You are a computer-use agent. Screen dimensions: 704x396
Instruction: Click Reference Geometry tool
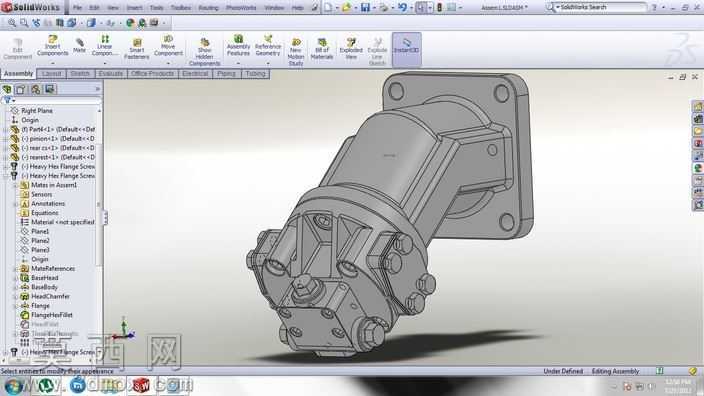coord(268,46)
